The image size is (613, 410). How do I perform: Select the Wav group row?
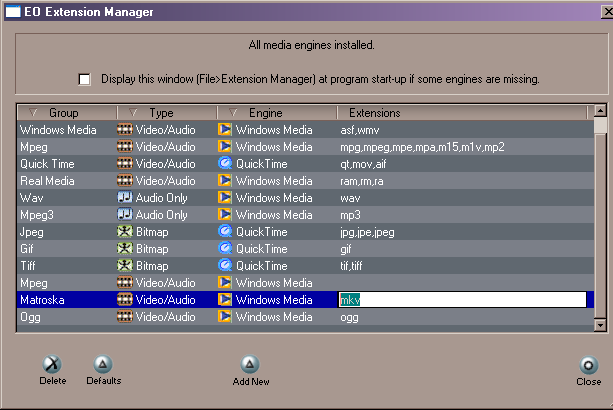[306, 197]
